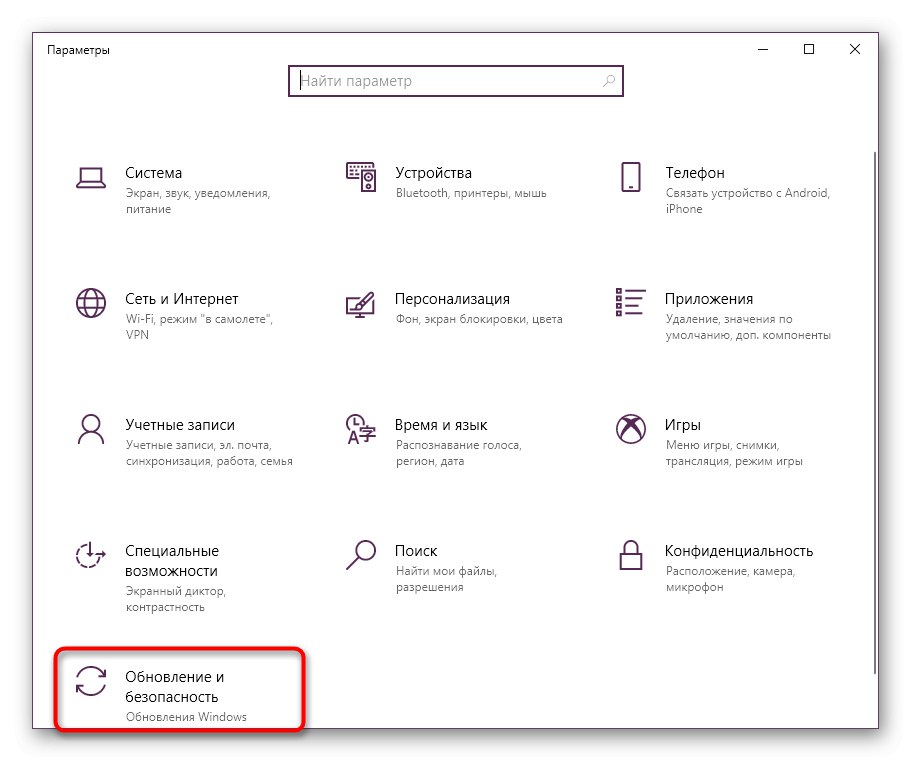Maximize the Параметры window
This screenshot has height=761, width=911.
pyautogui.click(x=809, y=49)
